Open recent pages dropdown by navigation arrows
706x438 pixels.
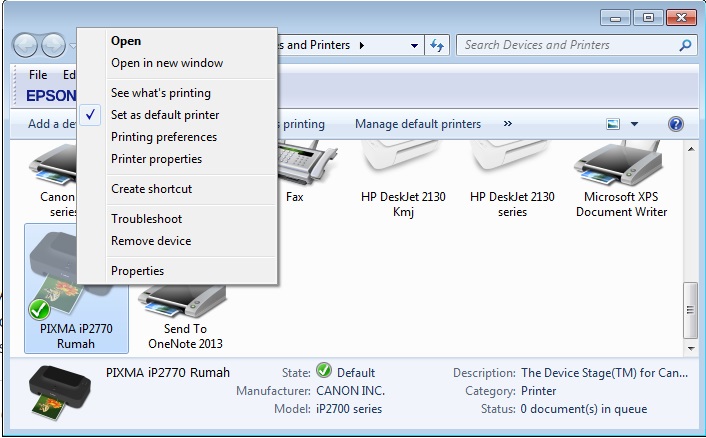pyautogui.click(x=72, y=45)
